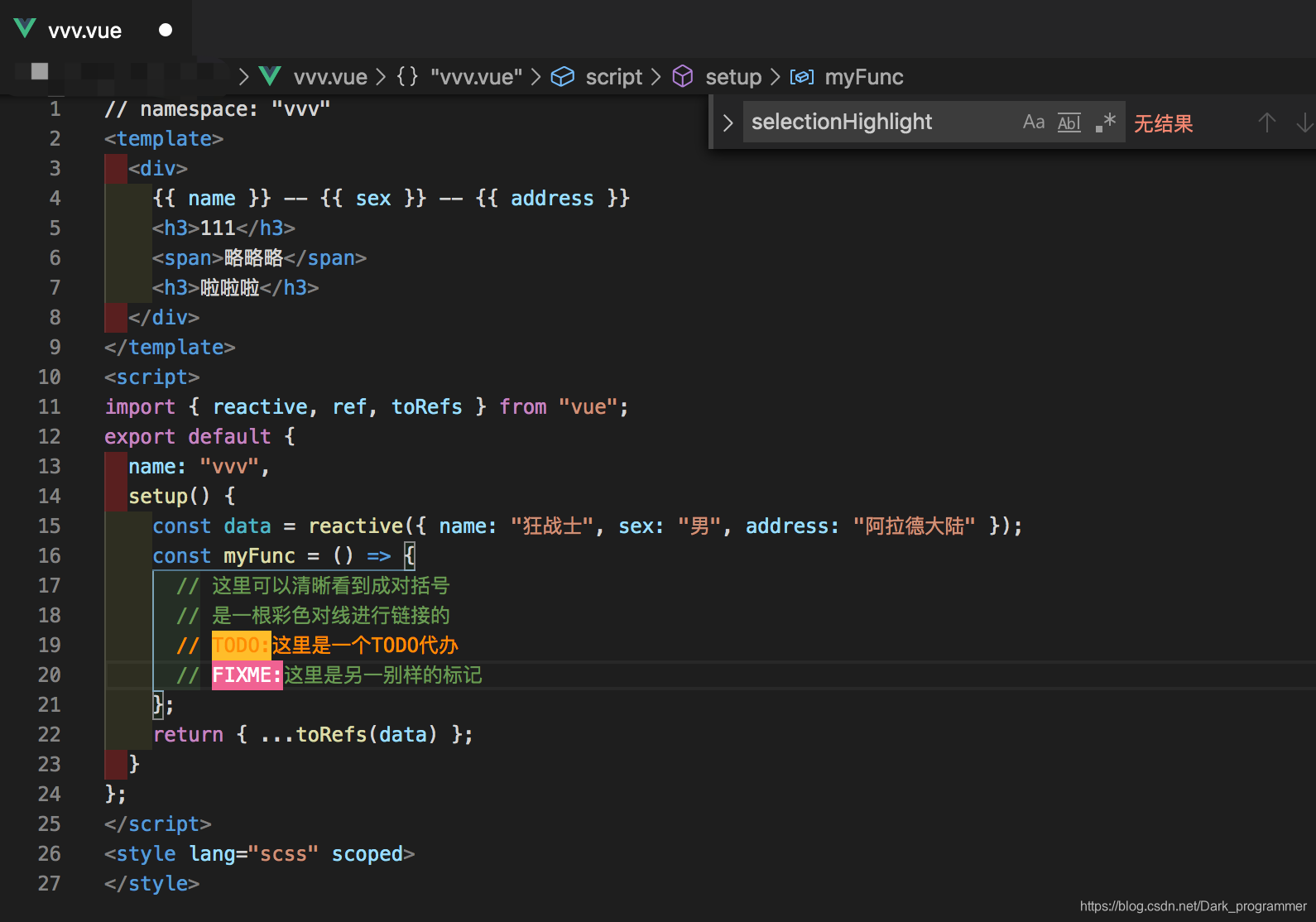This screenshot has height=922, width=1316.
Task: Click the opening script tag on line 10
Action: pos(152,377)
